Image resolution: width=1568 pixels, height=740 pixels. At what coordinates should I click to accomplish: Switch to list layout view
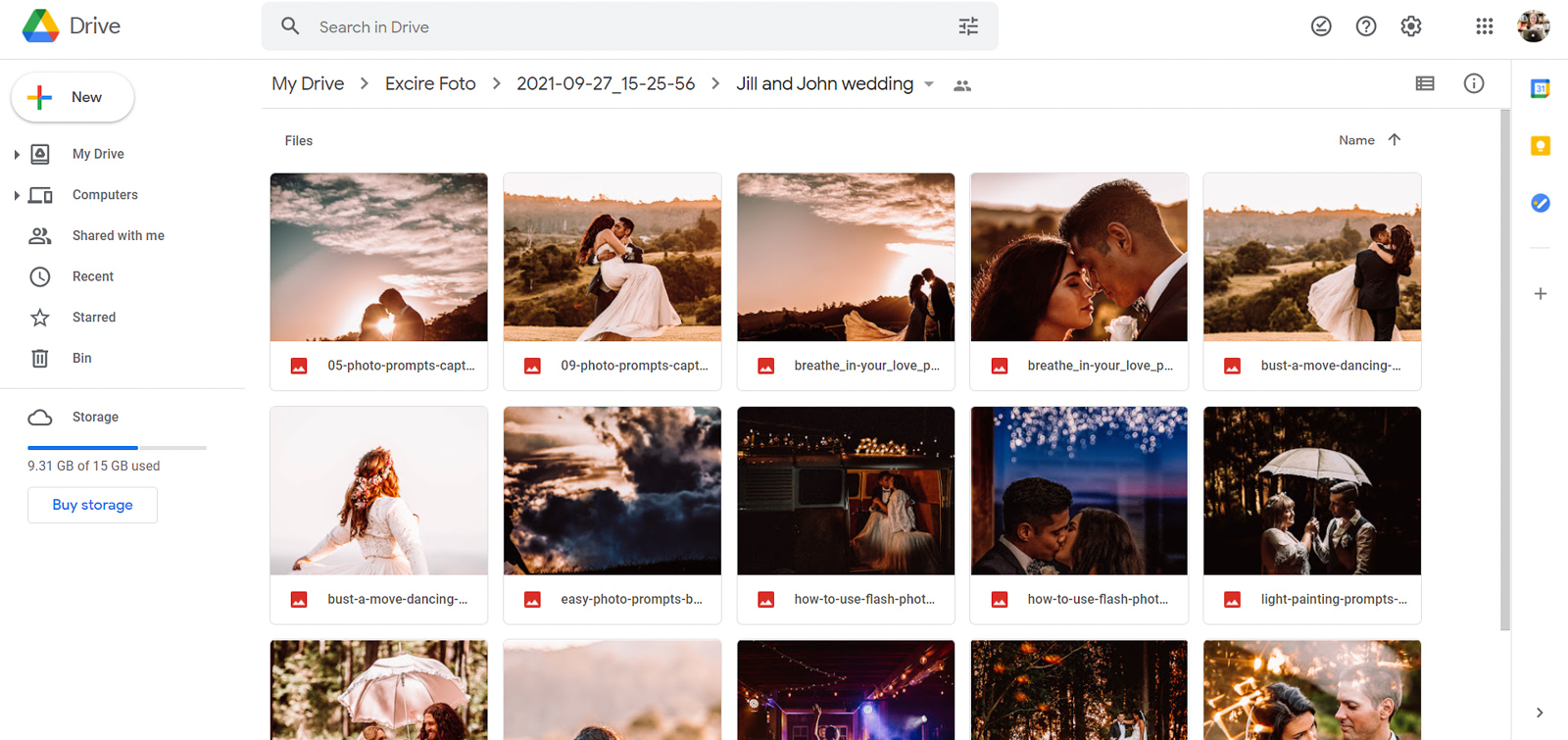1425,84
